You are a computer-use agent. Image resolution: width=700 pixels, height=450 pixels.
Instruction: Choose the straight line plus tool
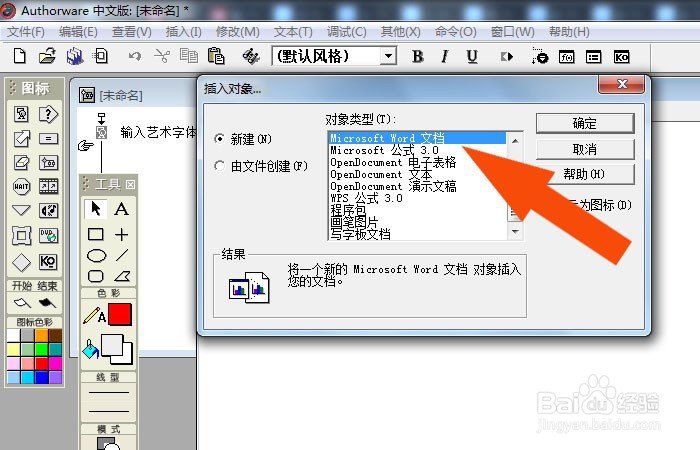pos(121,234)
